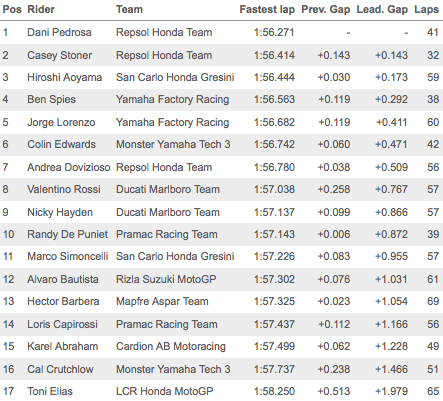Click team LCR Honda MotoGP
The image size is (443, 401).
tap(165, 391)
